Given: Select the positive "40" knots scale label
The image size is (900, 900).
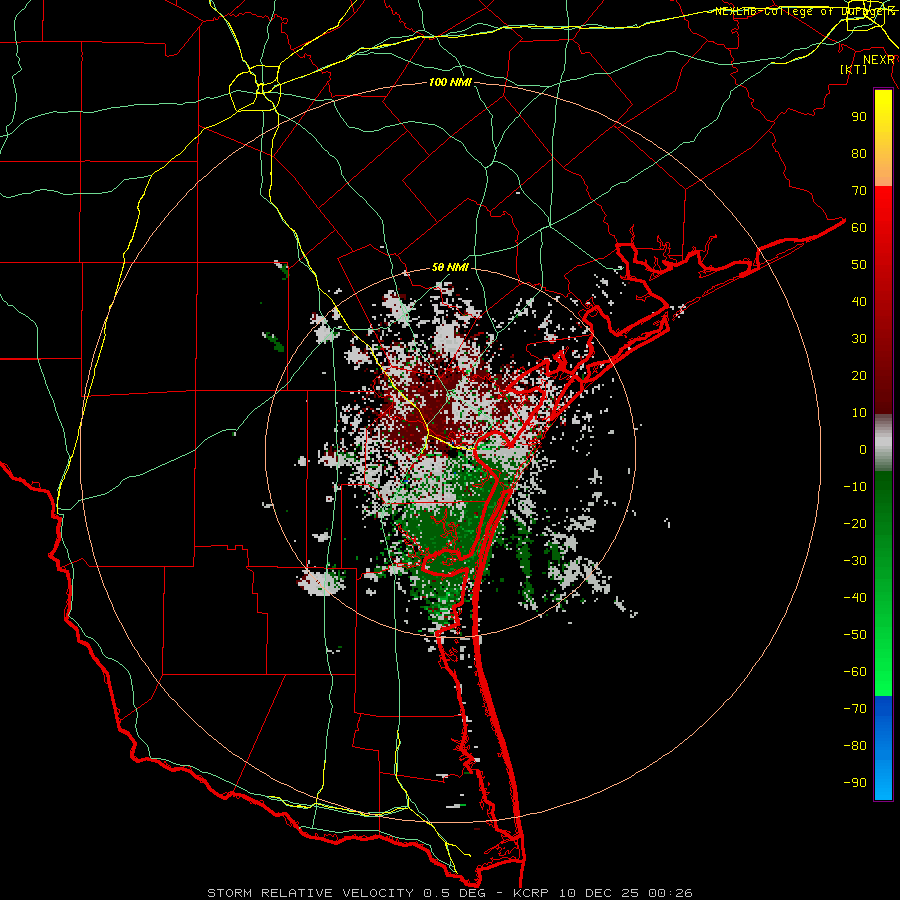Looking at the screenshot, I should click(x=859, y=301).
